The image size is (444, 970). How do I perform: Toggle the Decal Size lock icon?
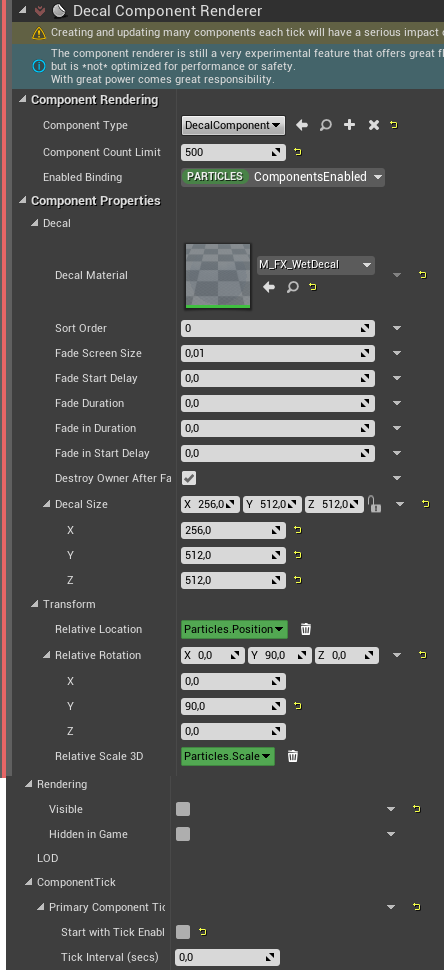click(x=374, y=505)
